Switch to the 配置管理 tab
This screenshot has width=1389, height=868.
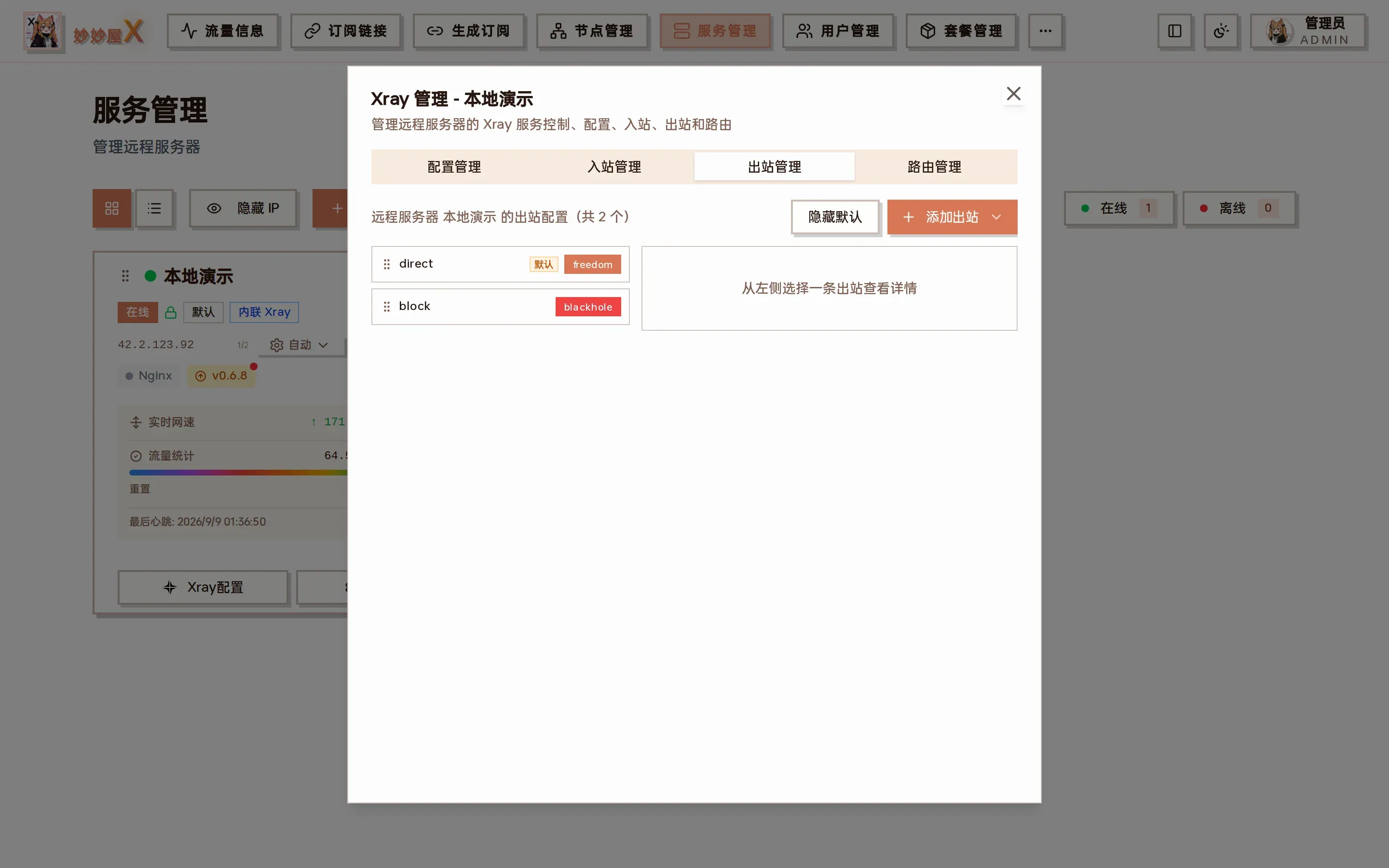pyautogui.click(x=454, y=166)
